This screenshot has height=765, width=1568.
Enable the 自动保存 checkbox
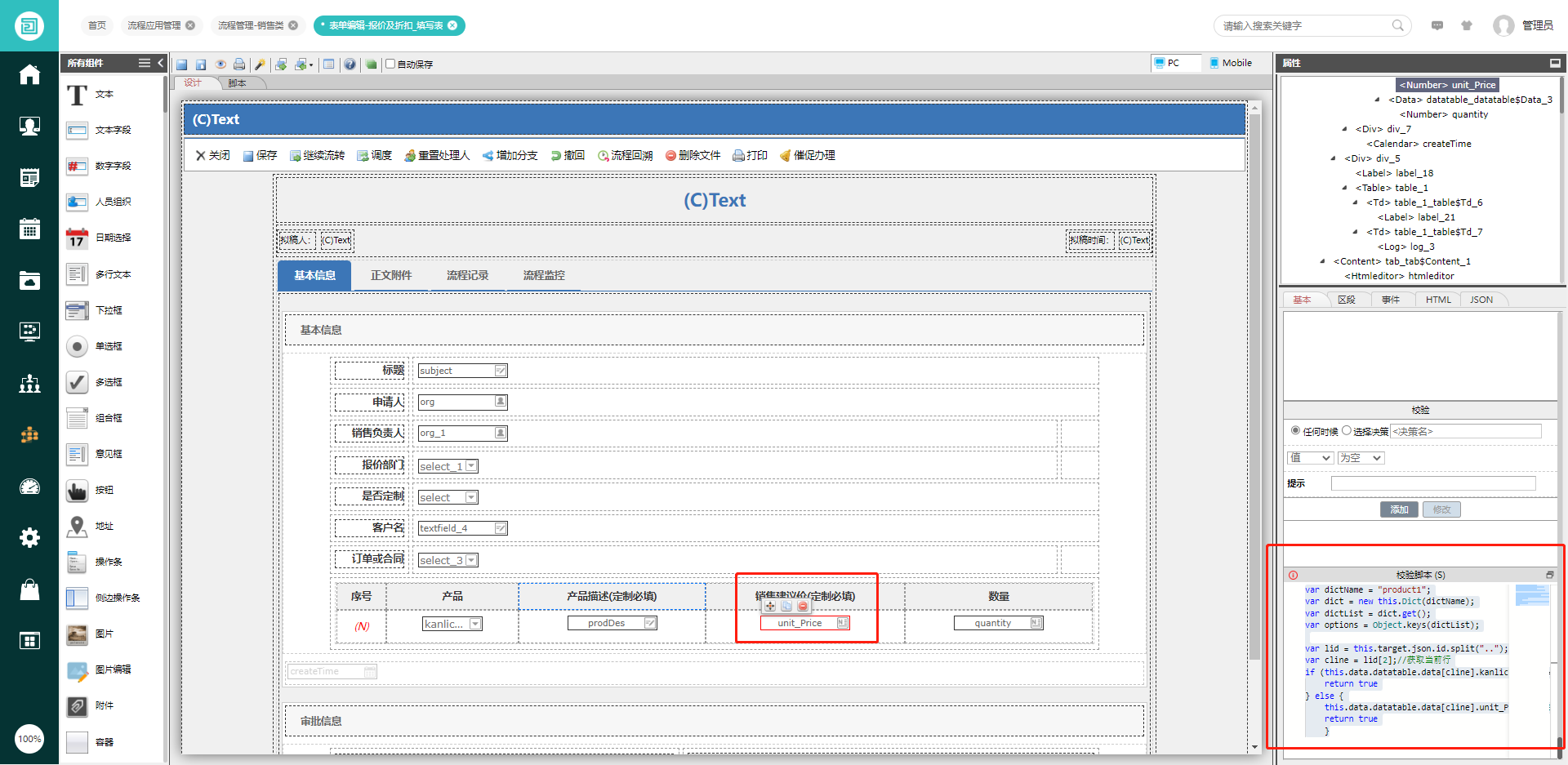[x=390, y=64]
